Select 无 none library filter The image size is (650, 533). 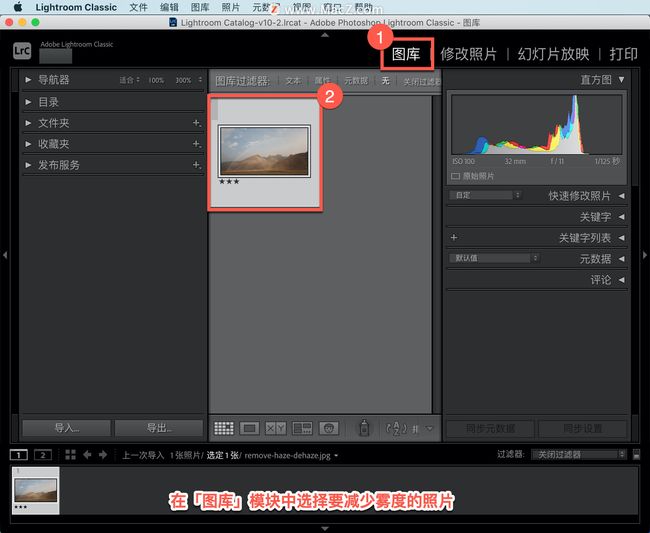click(386, 80)
